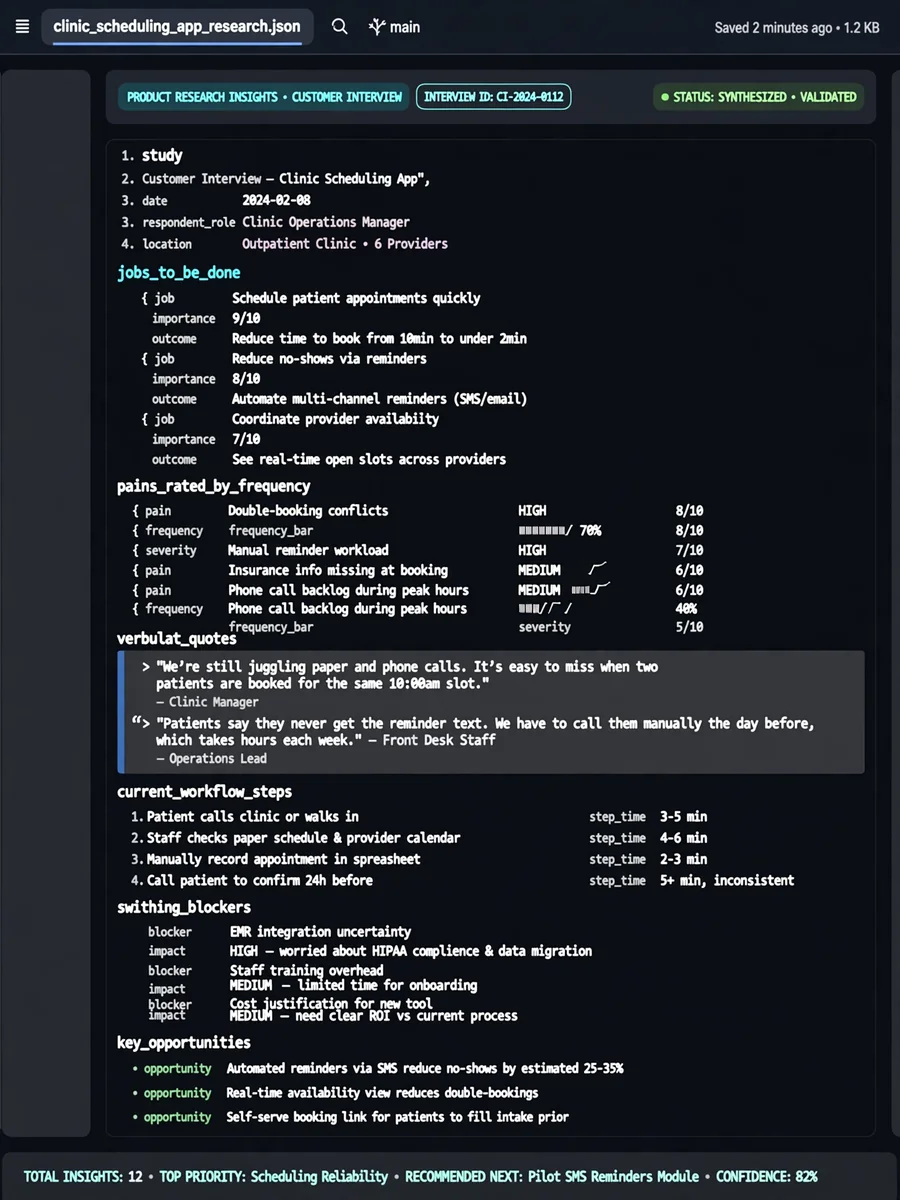This screenshot has height=1200, width=900.
Task: Click the 40% frequency bar
Action: point(546,608)
